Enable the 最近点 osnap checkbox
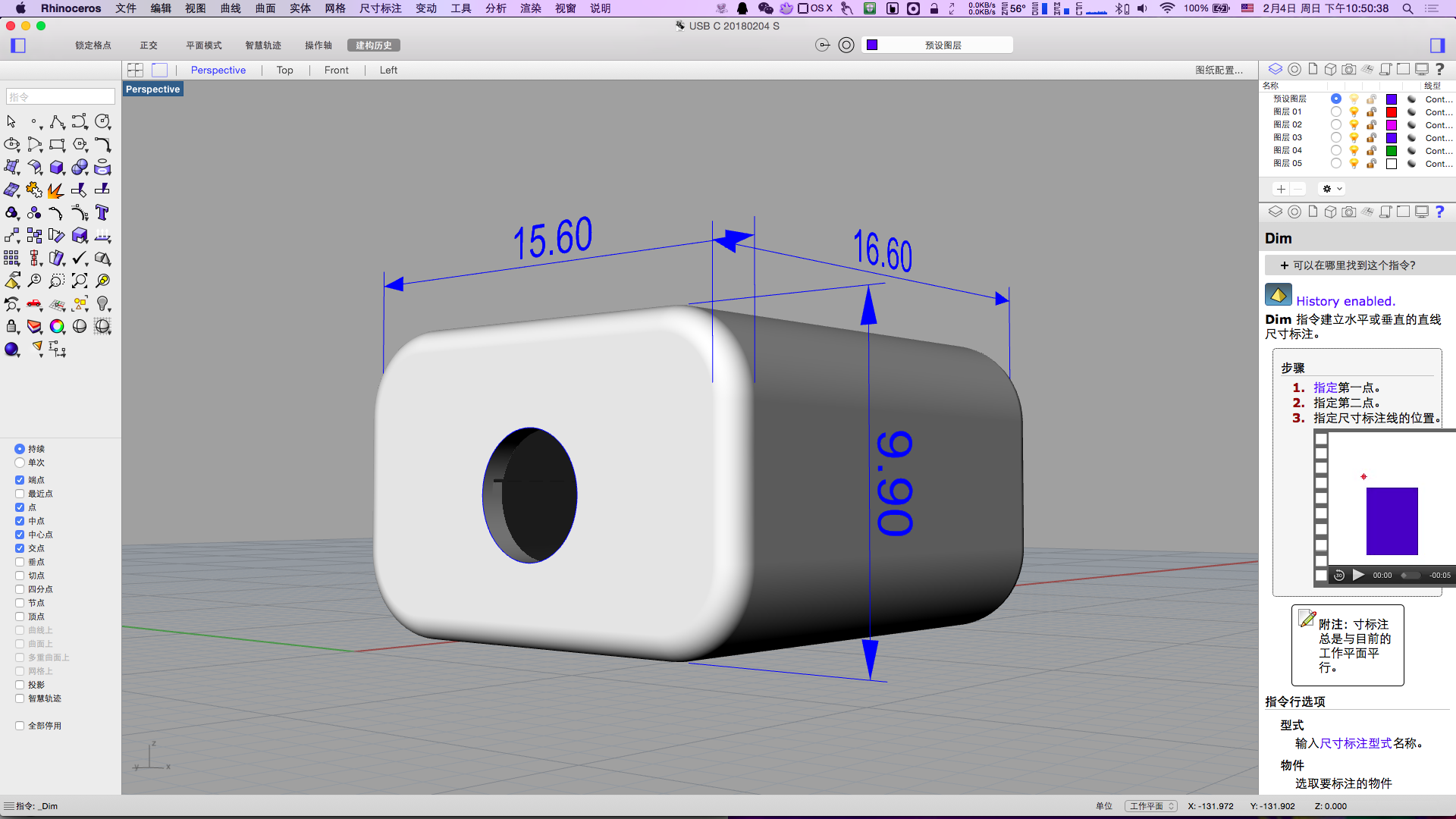 (x=20, y=494)
